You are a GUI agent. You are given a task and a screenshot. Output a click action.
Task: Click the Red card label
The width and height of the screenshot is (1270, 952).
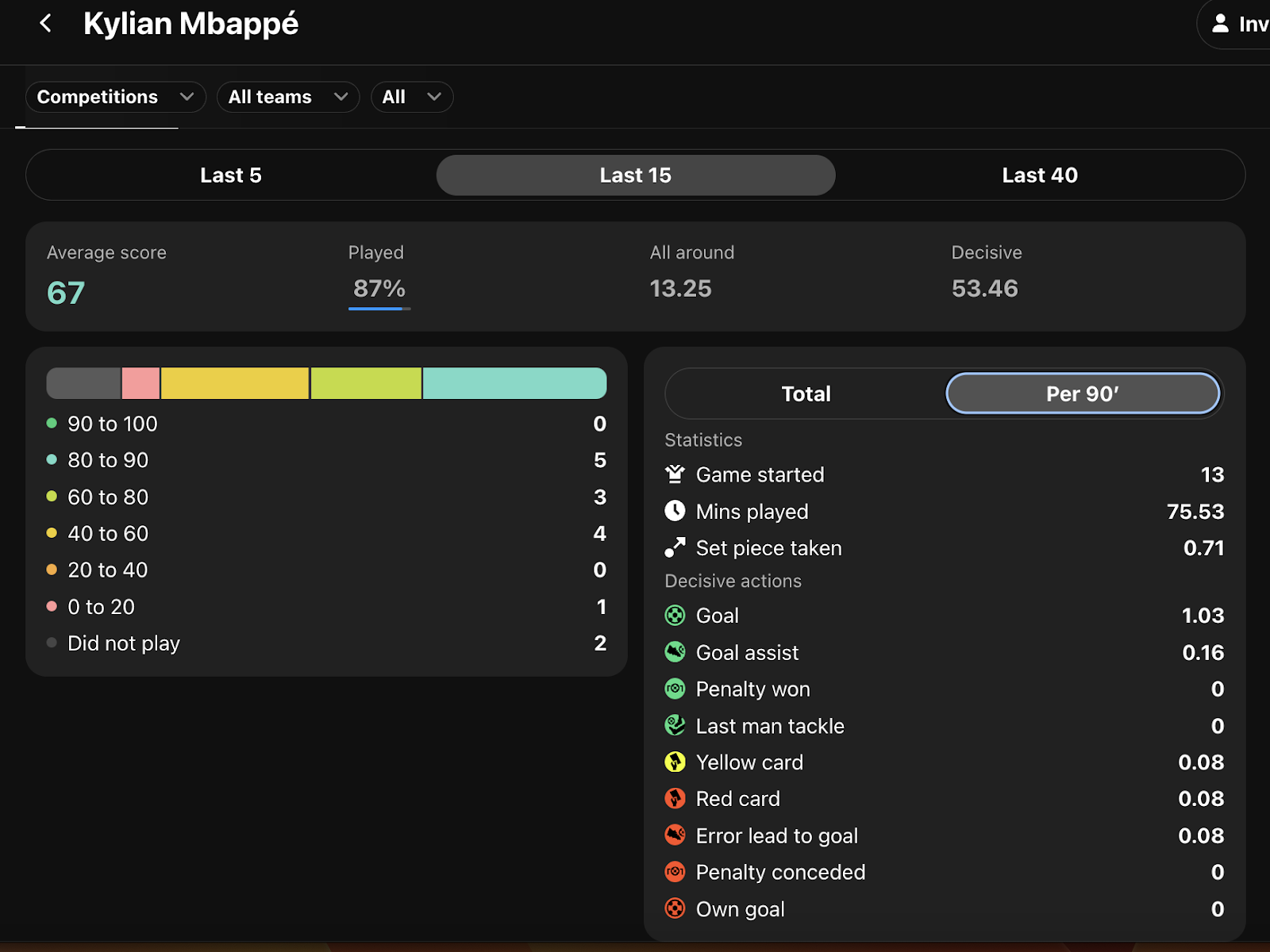[738, 798]
